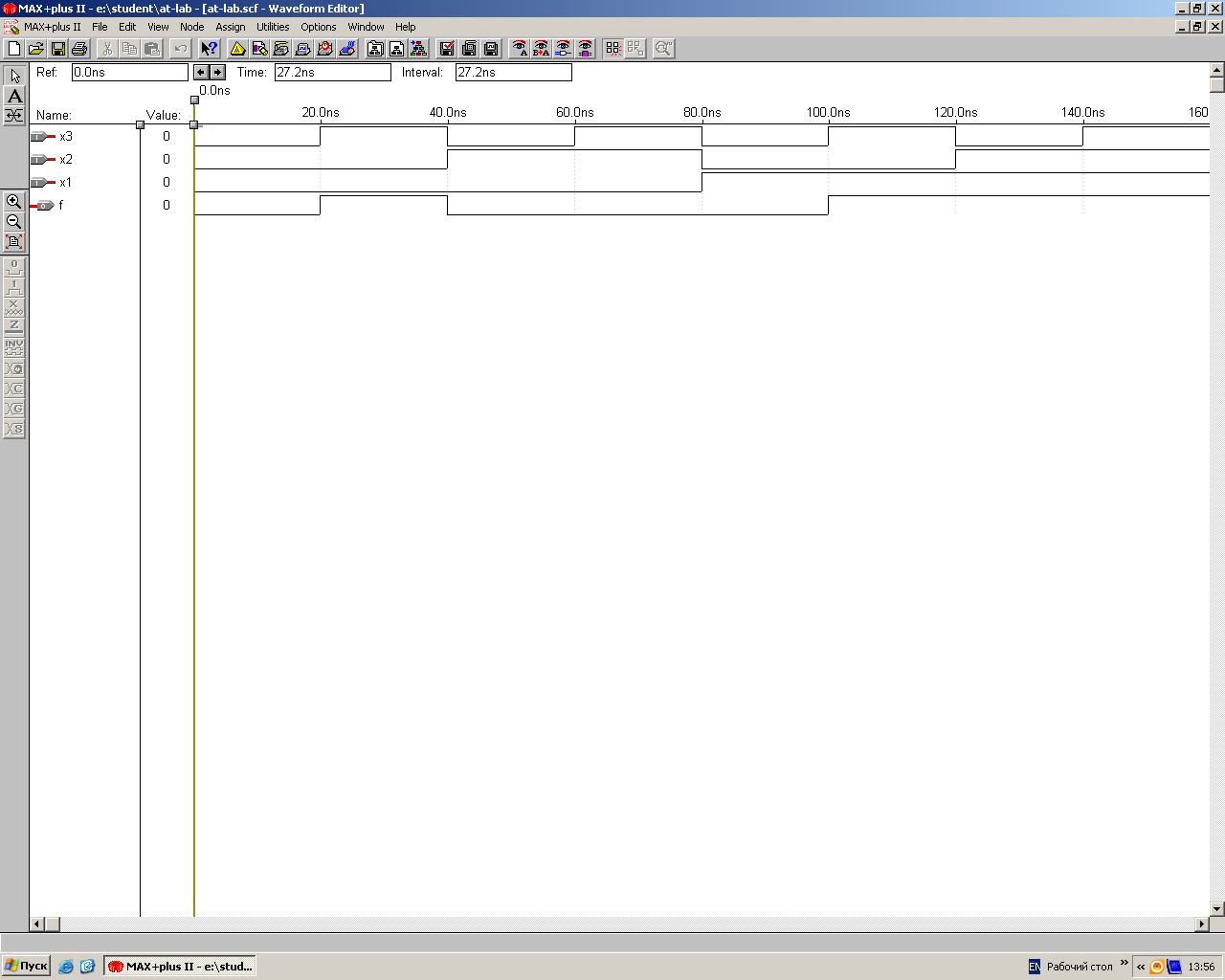This screenshot has width=1225, height=980.
Task: Click the Ref time input field
Action: (x=130, y=72)
